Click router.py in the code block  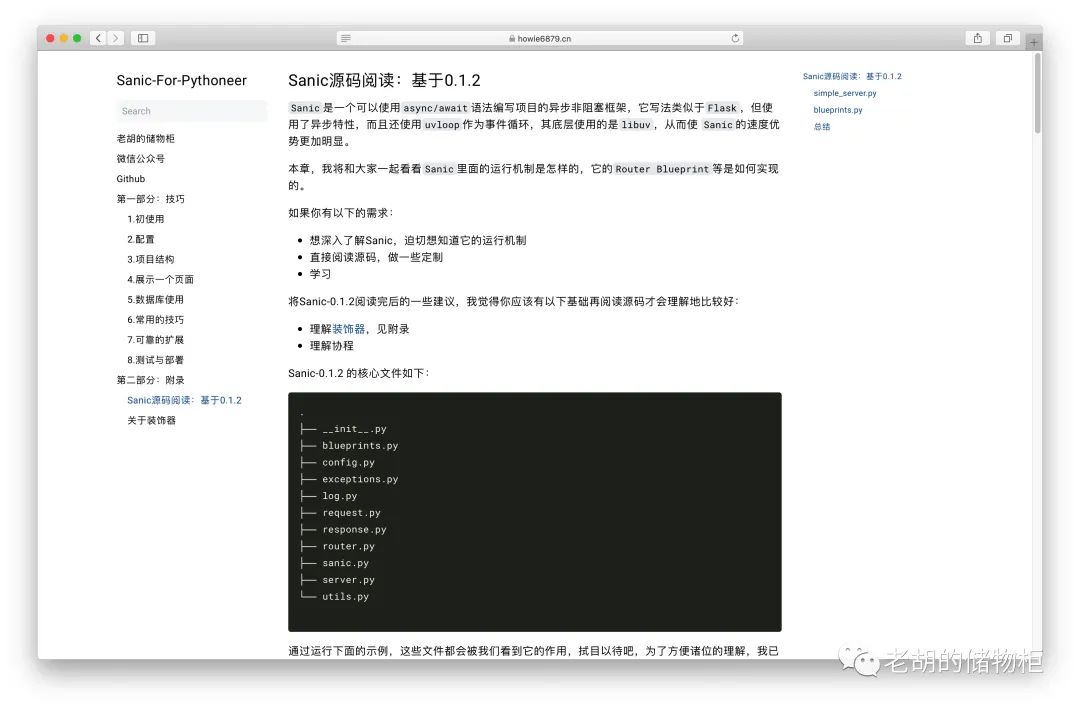[x=348, y=546]
